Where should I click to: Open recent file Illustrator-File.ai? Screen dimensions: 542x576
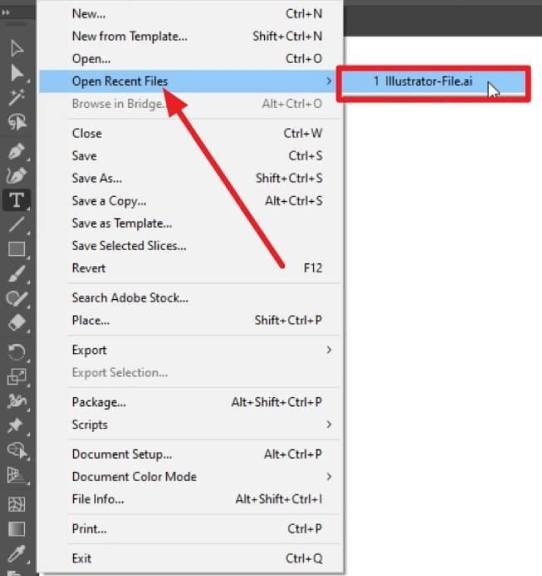tap(434, 82)
